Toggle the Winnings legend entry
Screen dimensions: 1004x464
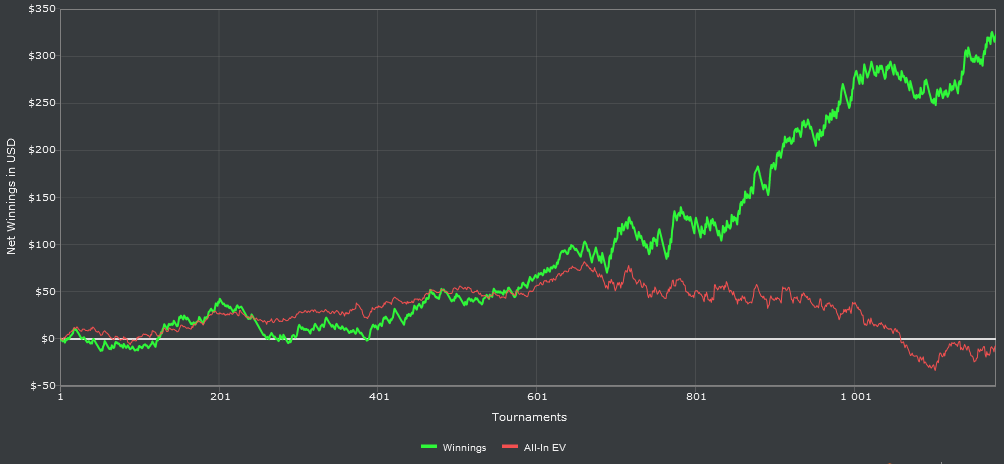pyautogui.click(x=454, y=447)
